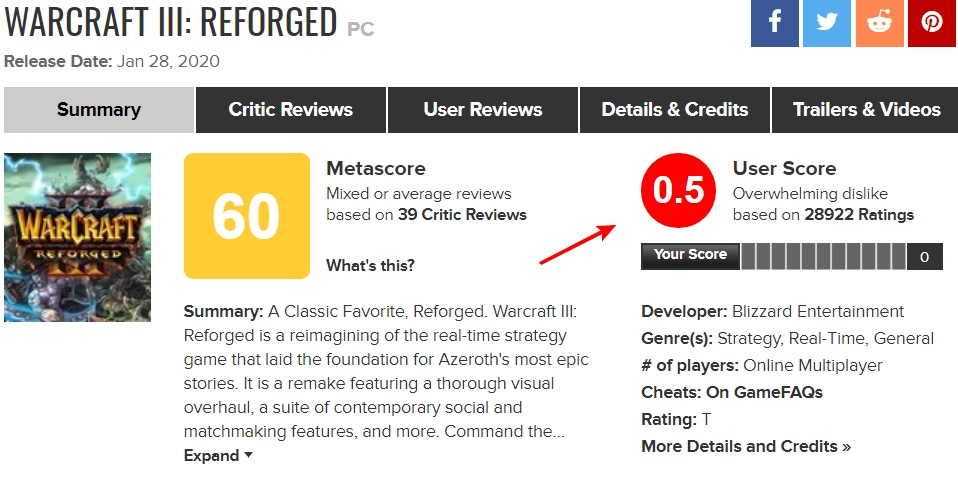Switch to the Summary tab
Viewport: 958px width, 486px height.
click(x=99, y=110)
